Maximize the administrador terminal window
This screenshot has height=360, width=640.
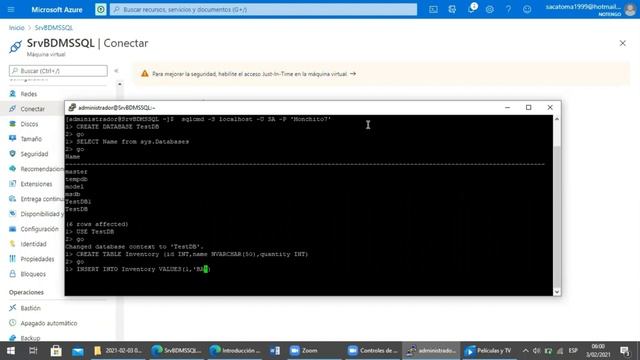(529, 107)
